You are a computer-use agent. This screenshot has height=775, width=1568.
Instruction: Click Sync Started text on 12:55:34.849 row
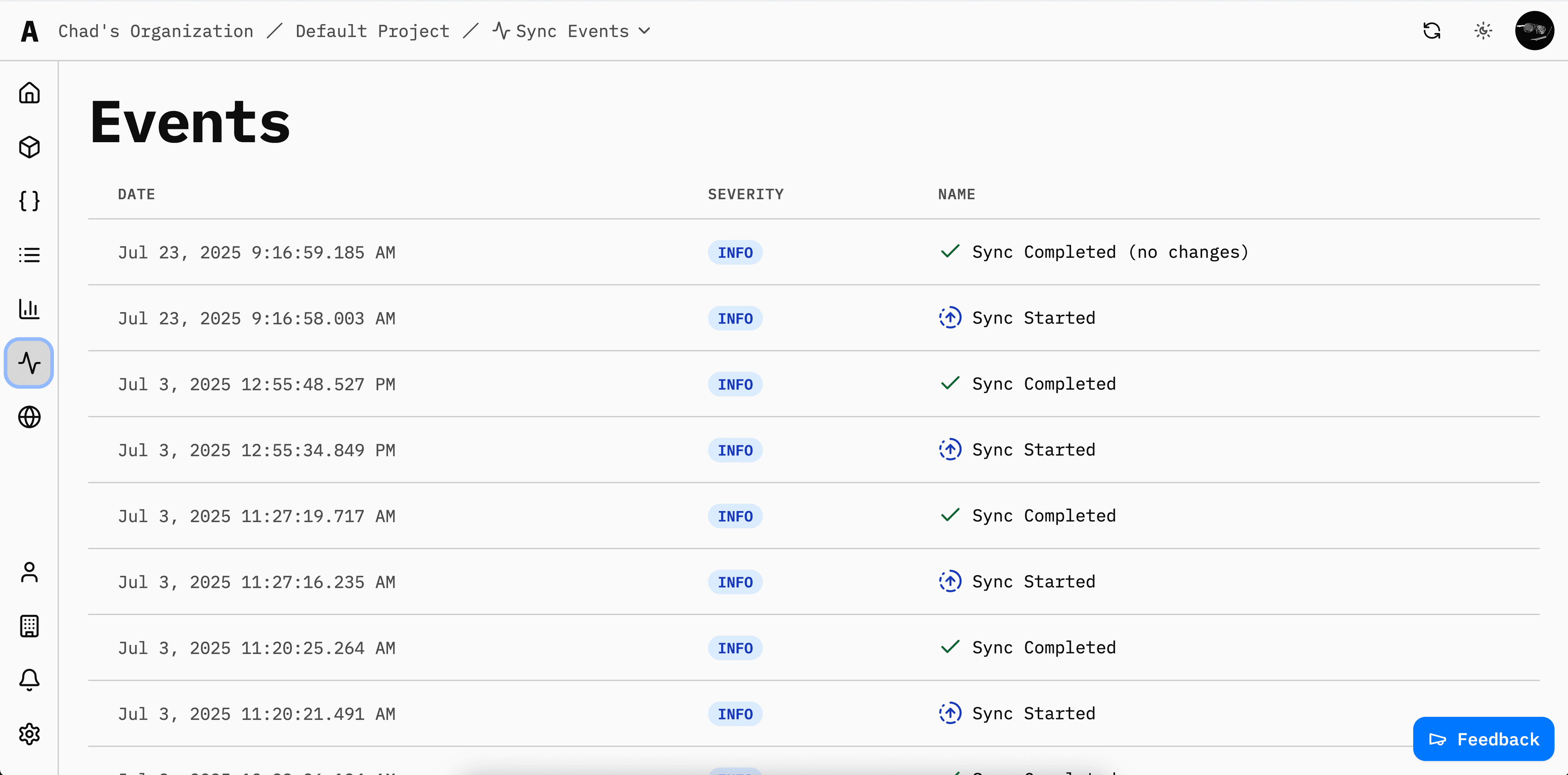[x=1033, y=450]
